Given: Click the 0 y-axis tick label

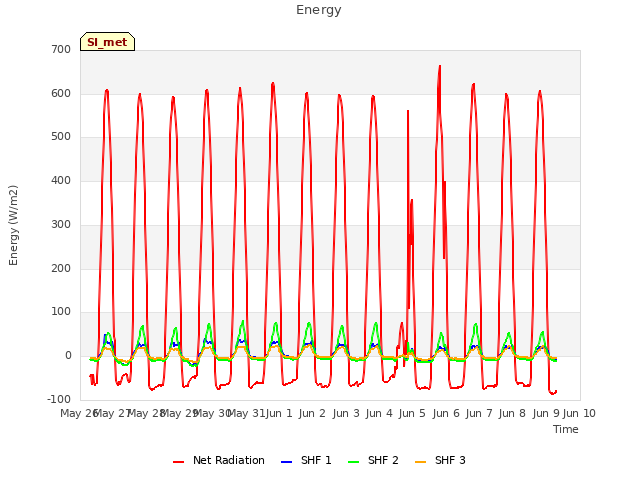Looking at the screenshot, I should (x=68, y=356).
